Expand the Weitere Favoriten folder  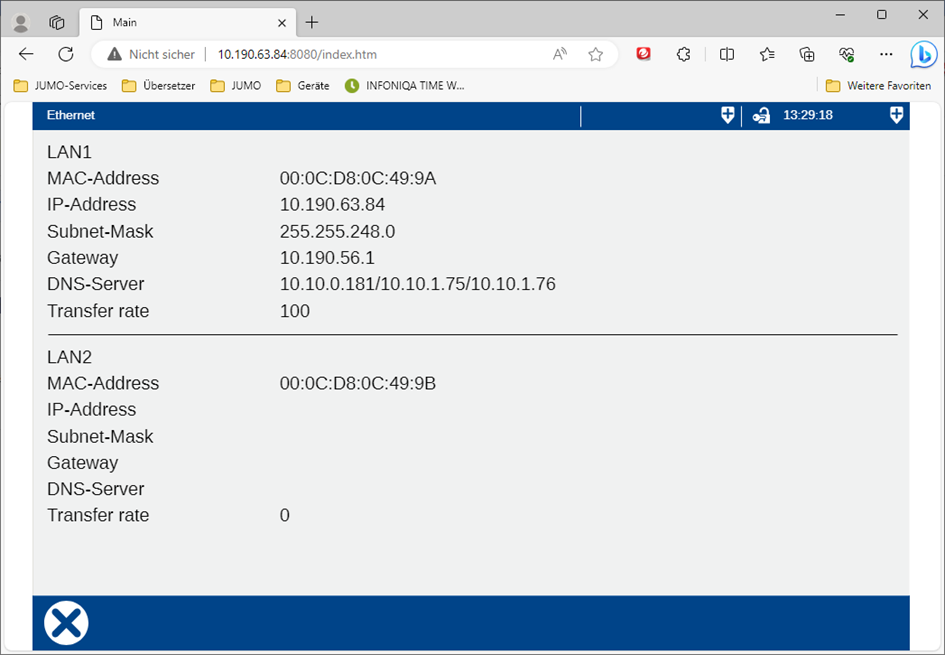[x=878, y=86]
